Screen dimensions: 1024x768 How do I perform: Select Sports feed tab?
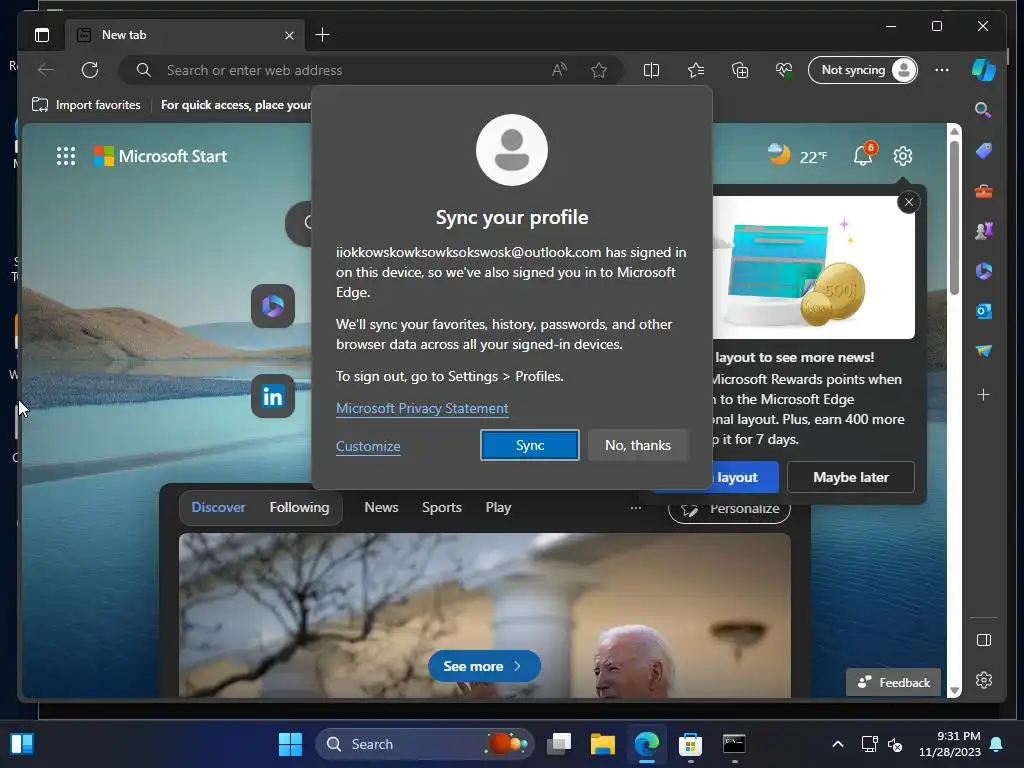(x=441, y=507)
